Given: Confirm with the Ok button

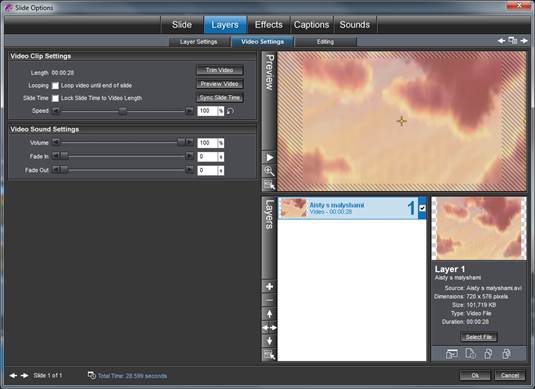Looking at the screenshot, I should [x=475, y=375].
